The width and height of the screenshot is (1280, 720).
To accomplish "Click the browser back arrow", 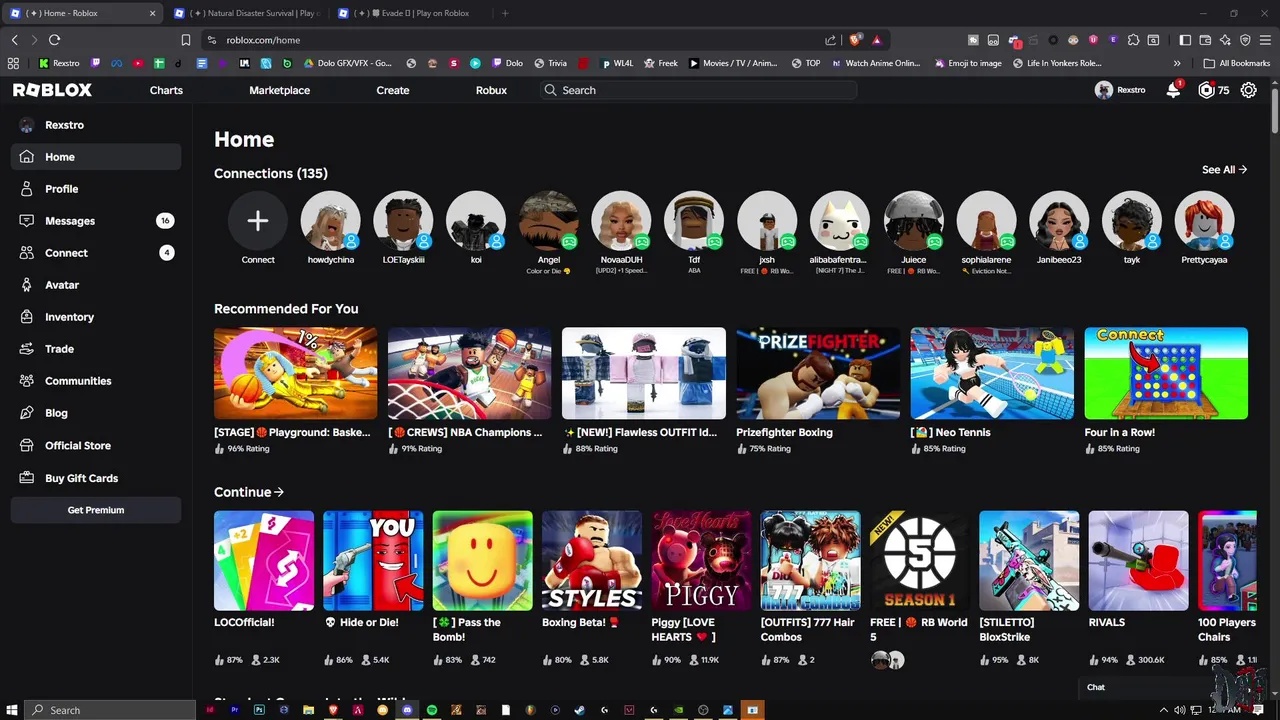I will (x=14, y=40).
